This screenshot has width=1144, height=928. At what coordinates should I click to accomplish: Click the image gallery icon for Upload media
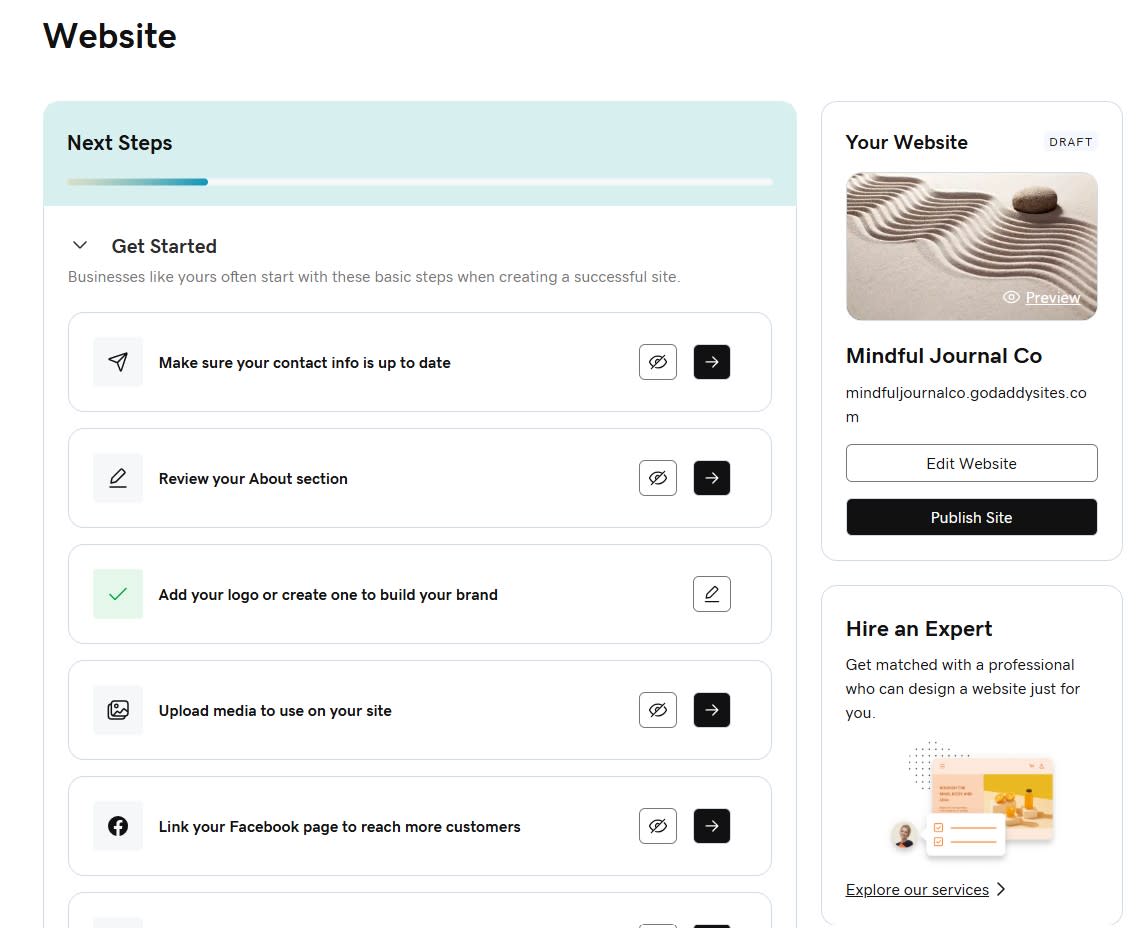pyautogui.click(x=118, y=710)
